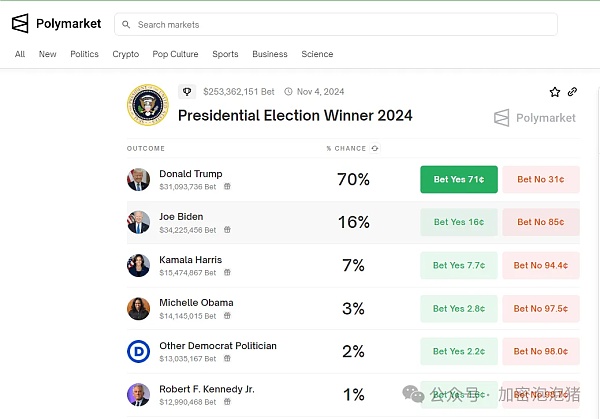This screenshot has height=419, width=600.
Task: Go to the Sports tab
Action: (225, 54)
